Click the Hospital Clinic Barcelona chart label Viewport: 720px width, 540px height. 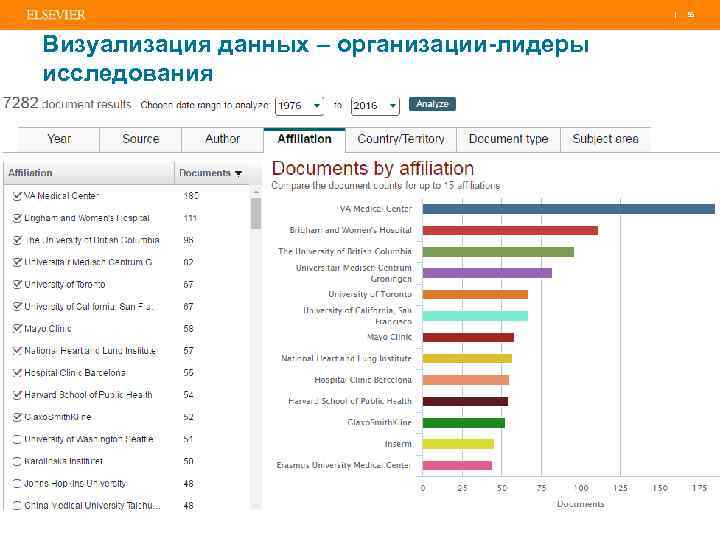tap(363, 380)
